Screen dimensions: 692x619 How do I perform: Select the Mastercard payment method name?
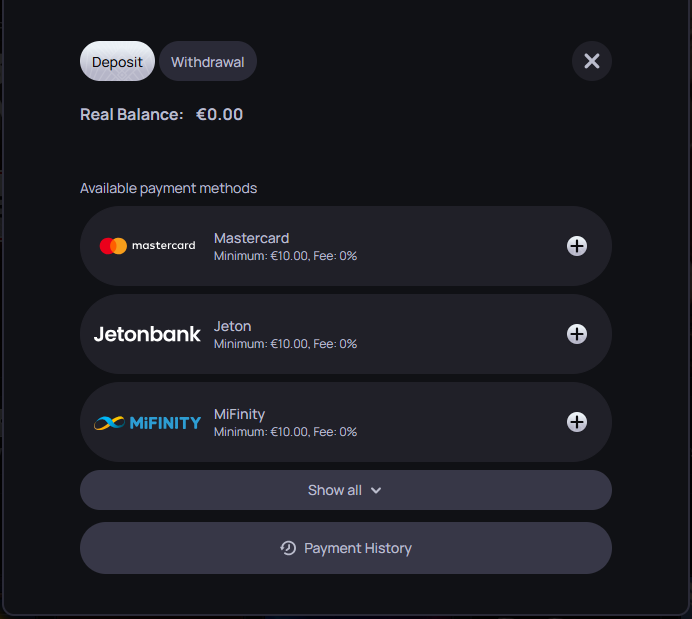coord(251,238)
